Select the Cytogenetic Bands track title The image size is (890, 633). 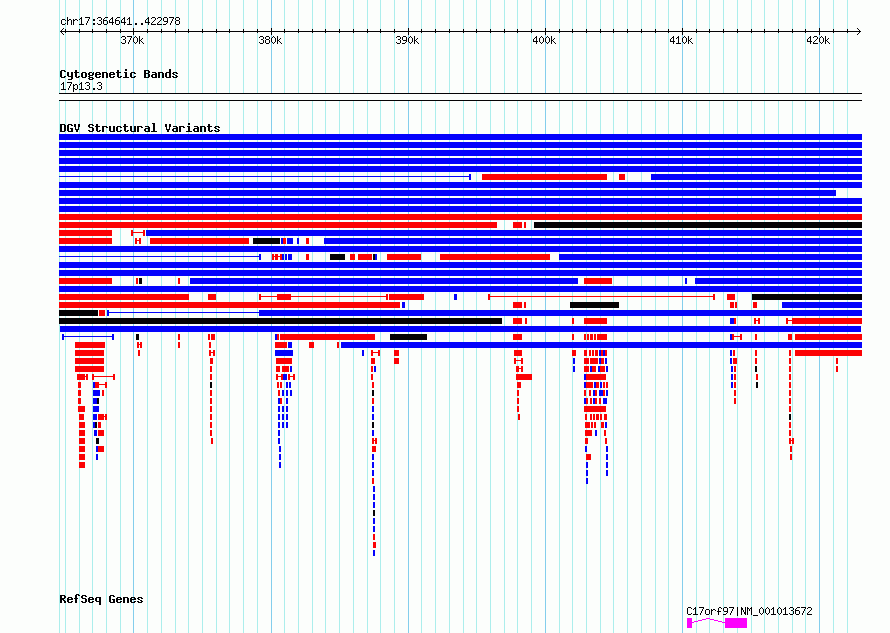pyautogui.click(x=119, y=74)
